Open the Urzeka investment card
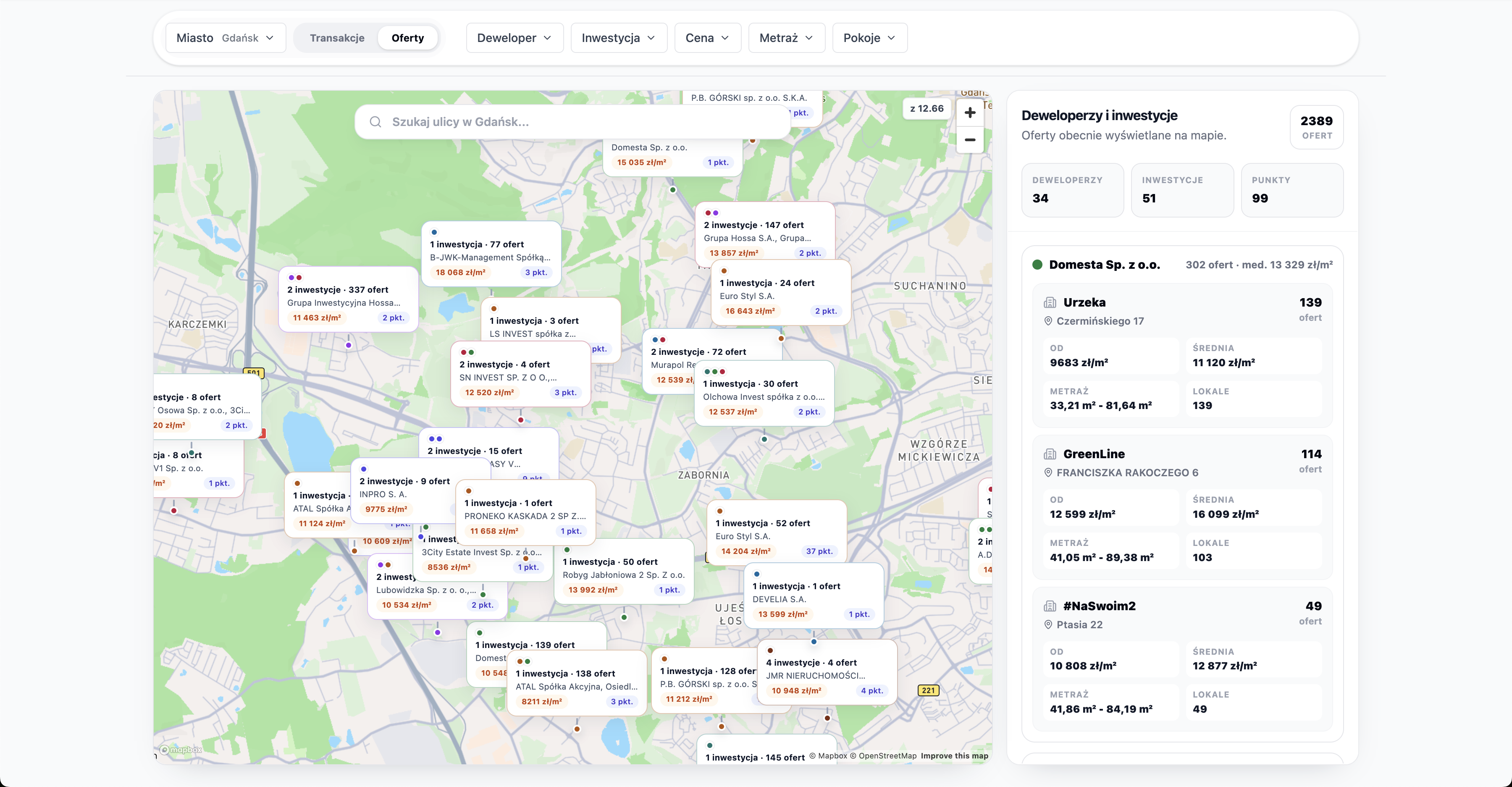Viewport: 1512px width, 787px height. pos(1182,355)
